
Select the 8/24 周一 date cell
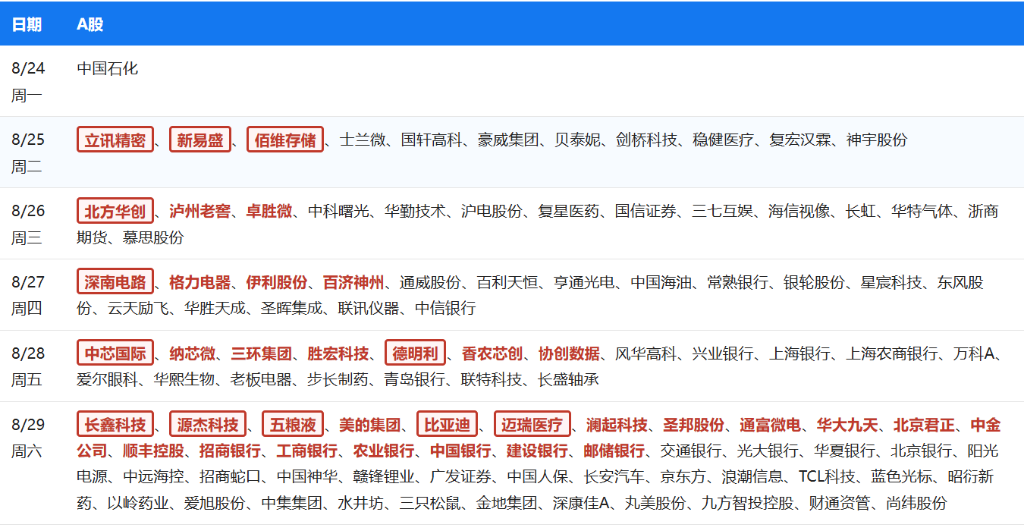(x=27, y=82)
